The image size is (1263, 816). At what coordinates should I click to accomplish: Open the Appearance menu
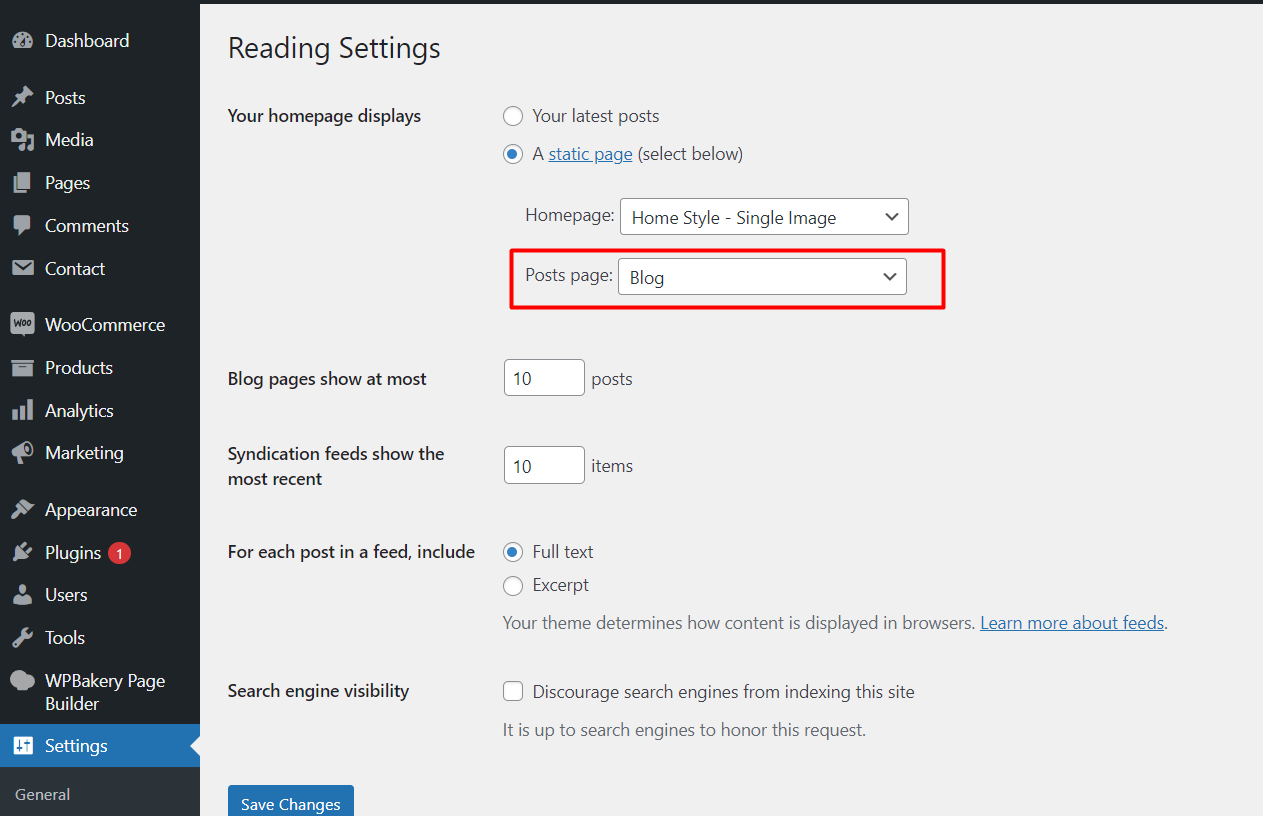pos(91,510)
